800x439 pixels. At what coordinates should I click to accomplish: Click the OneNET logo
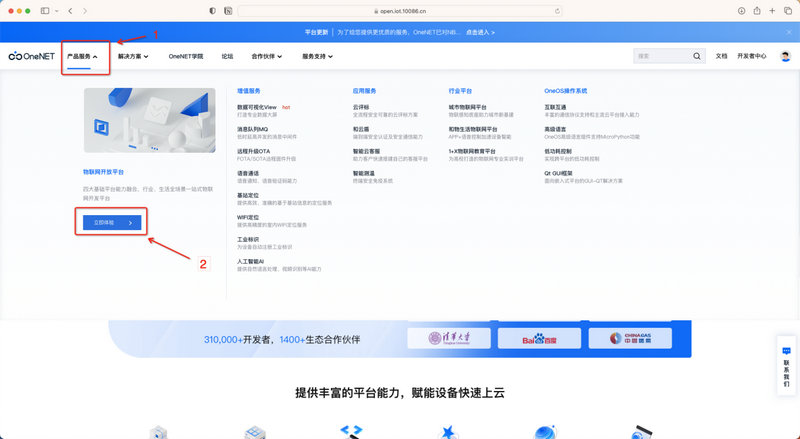32,56
